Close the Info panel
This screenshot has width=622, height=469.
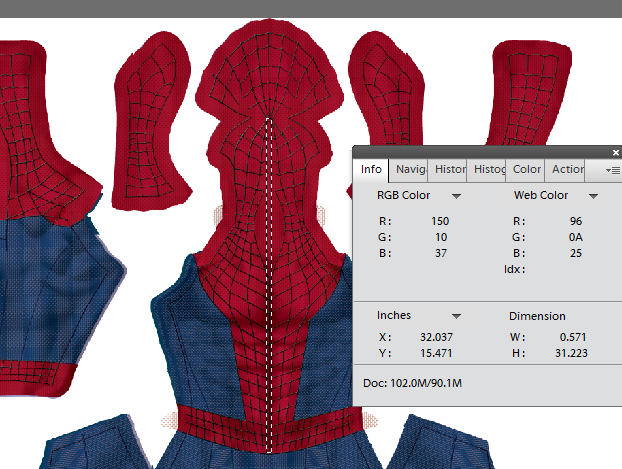(x=616, y=152)
